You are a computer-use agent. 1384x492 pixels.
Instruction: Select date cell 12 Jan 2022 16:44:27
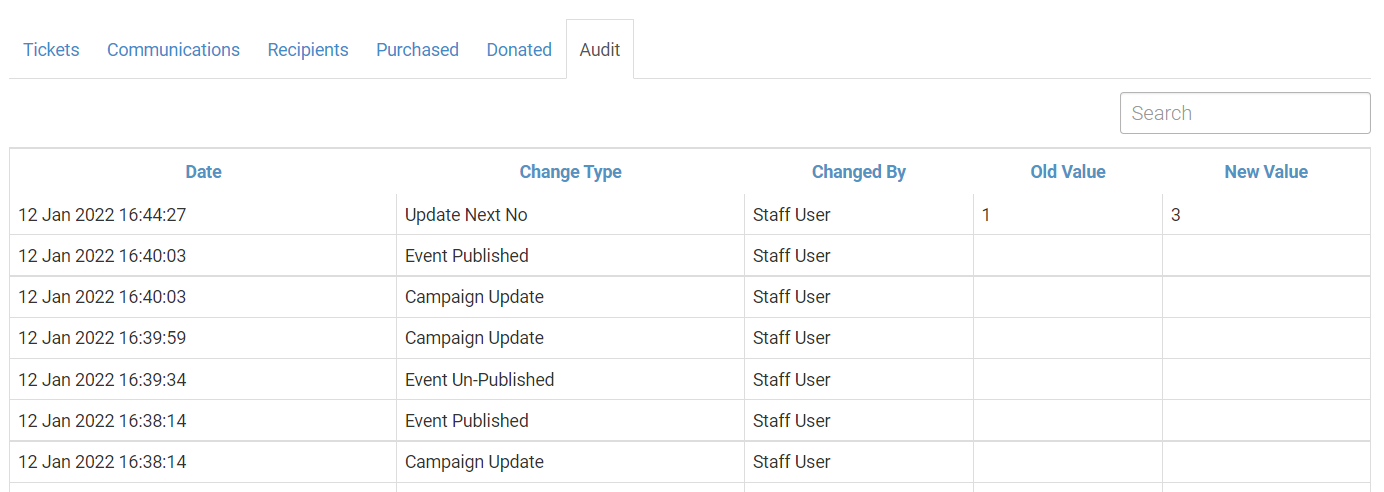click(203, 215)
